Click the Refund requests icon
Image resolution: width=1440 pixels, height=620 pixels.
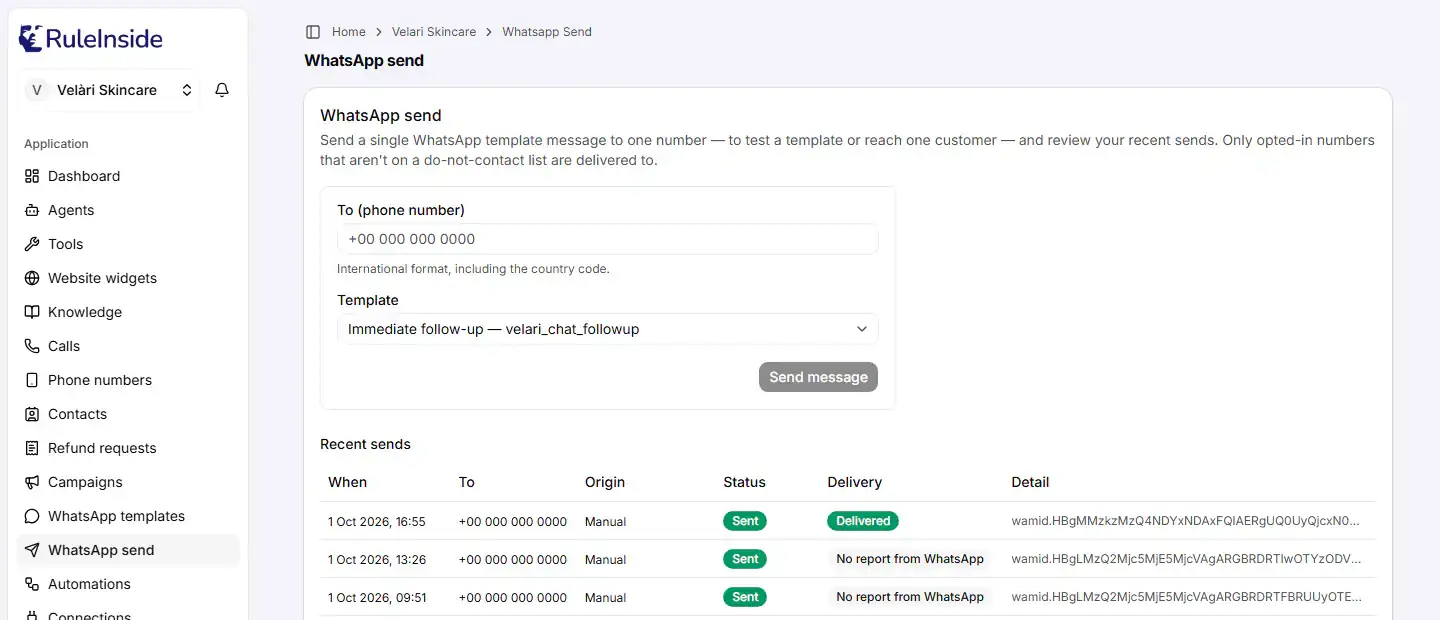click(x=32, y=448)
